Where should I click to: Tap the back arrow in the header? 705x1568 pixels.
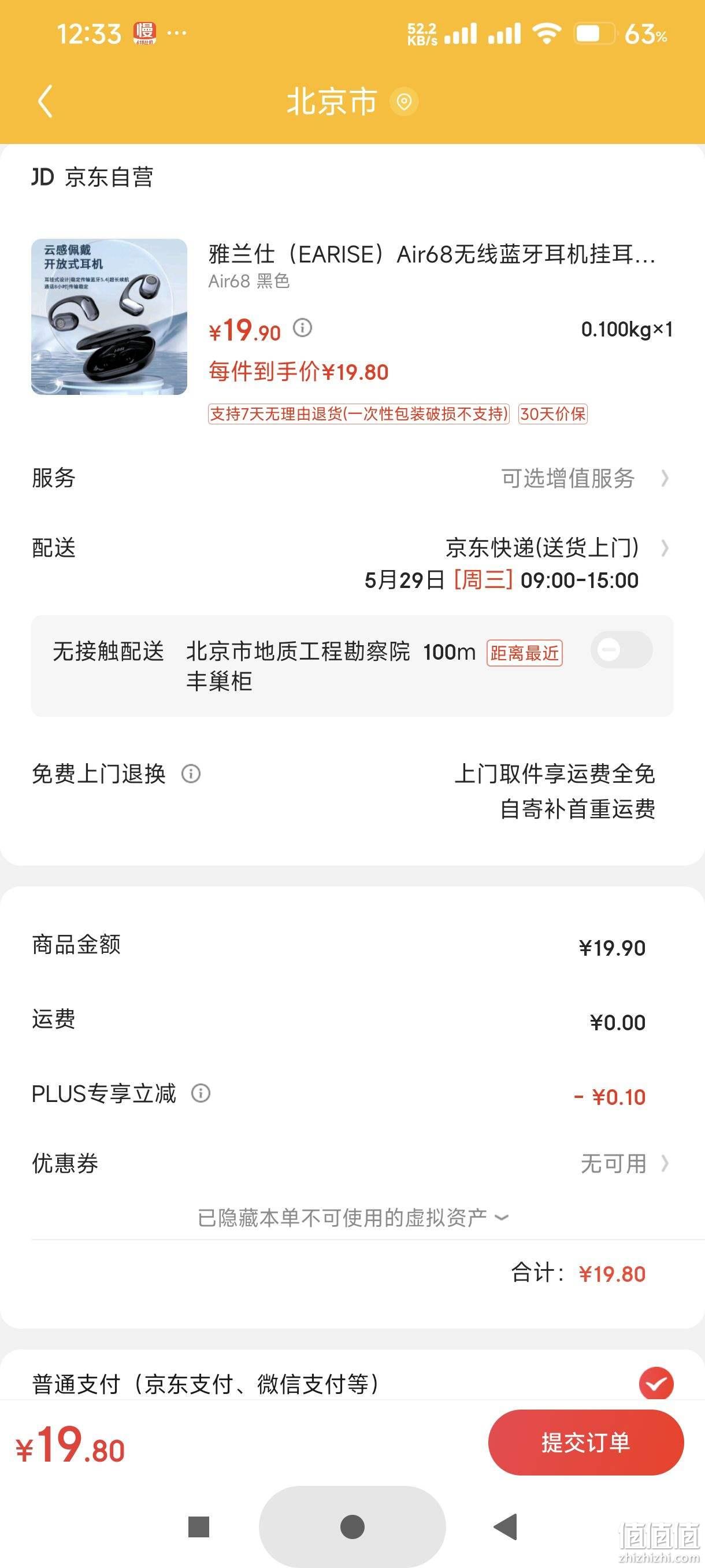46,101
